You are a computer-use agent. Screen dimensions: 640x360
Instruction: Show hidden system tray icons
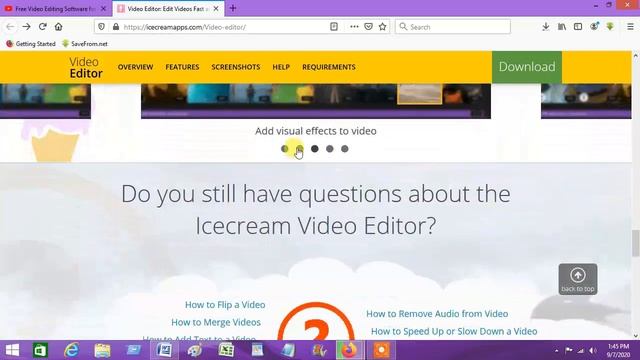click(556, 351)
